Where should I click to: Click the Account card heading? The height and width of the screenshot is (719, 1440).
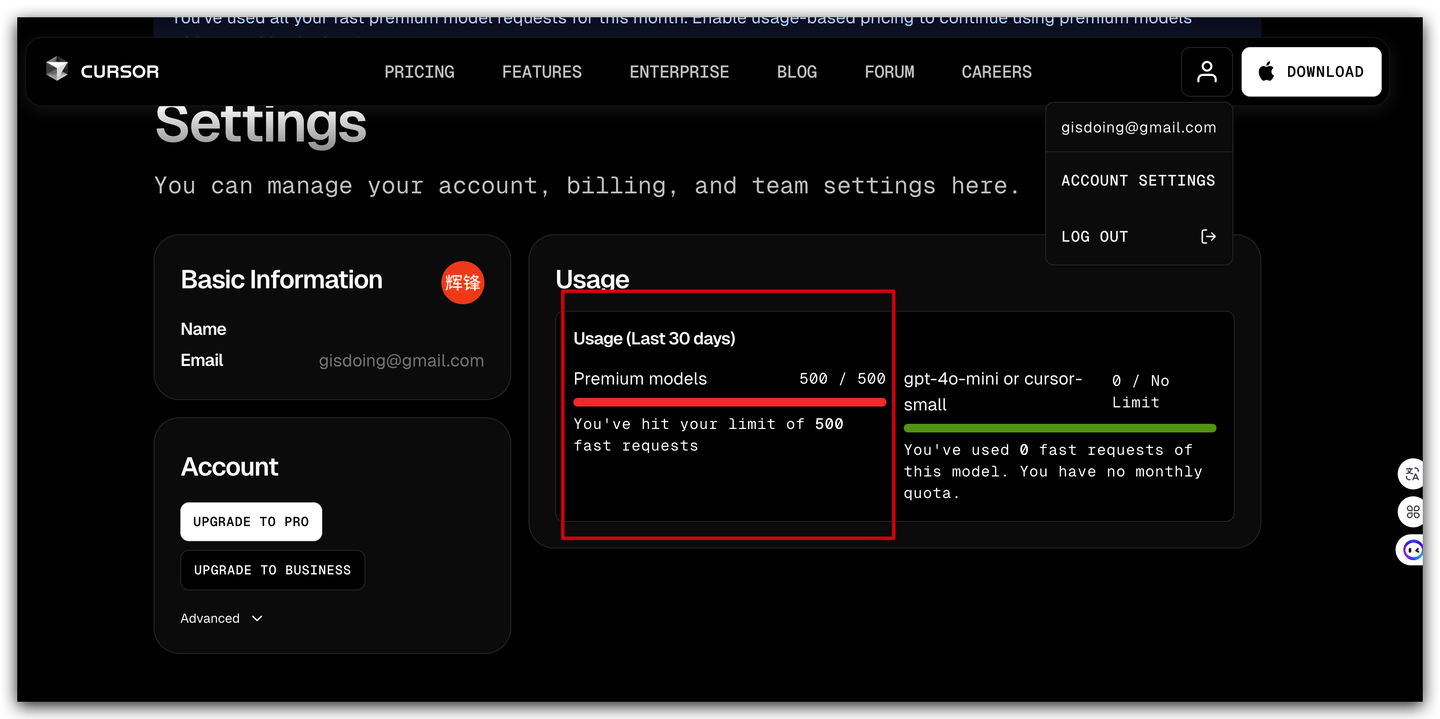[x=229, y=467]
